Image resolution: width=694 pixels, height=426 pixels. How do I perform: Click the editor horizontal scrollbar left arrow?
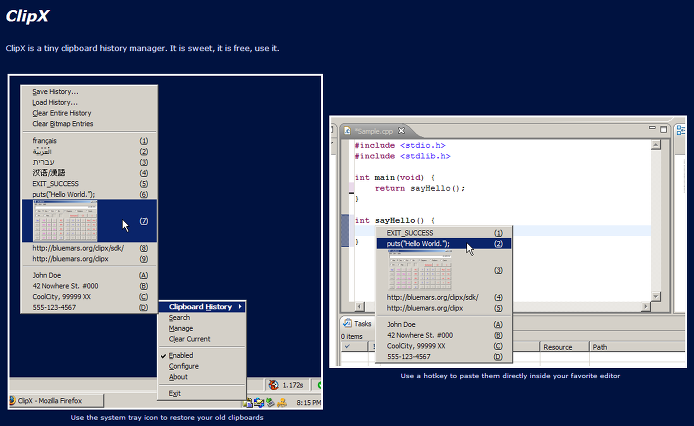pos(359,306)
